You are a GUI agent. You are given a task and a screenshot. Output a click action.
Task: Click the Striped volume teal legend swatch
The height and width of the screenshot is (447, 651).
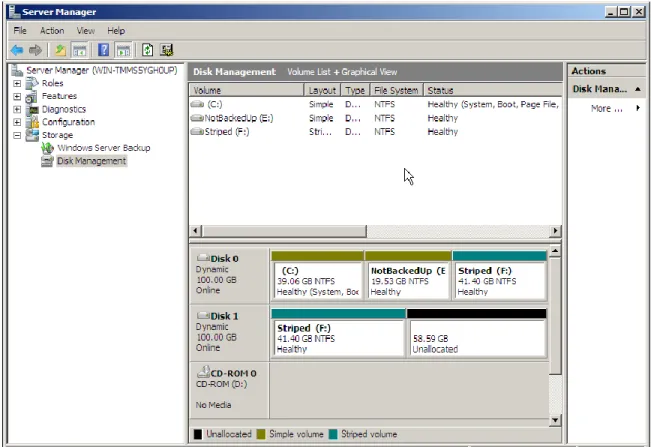[x=333, y=434]
